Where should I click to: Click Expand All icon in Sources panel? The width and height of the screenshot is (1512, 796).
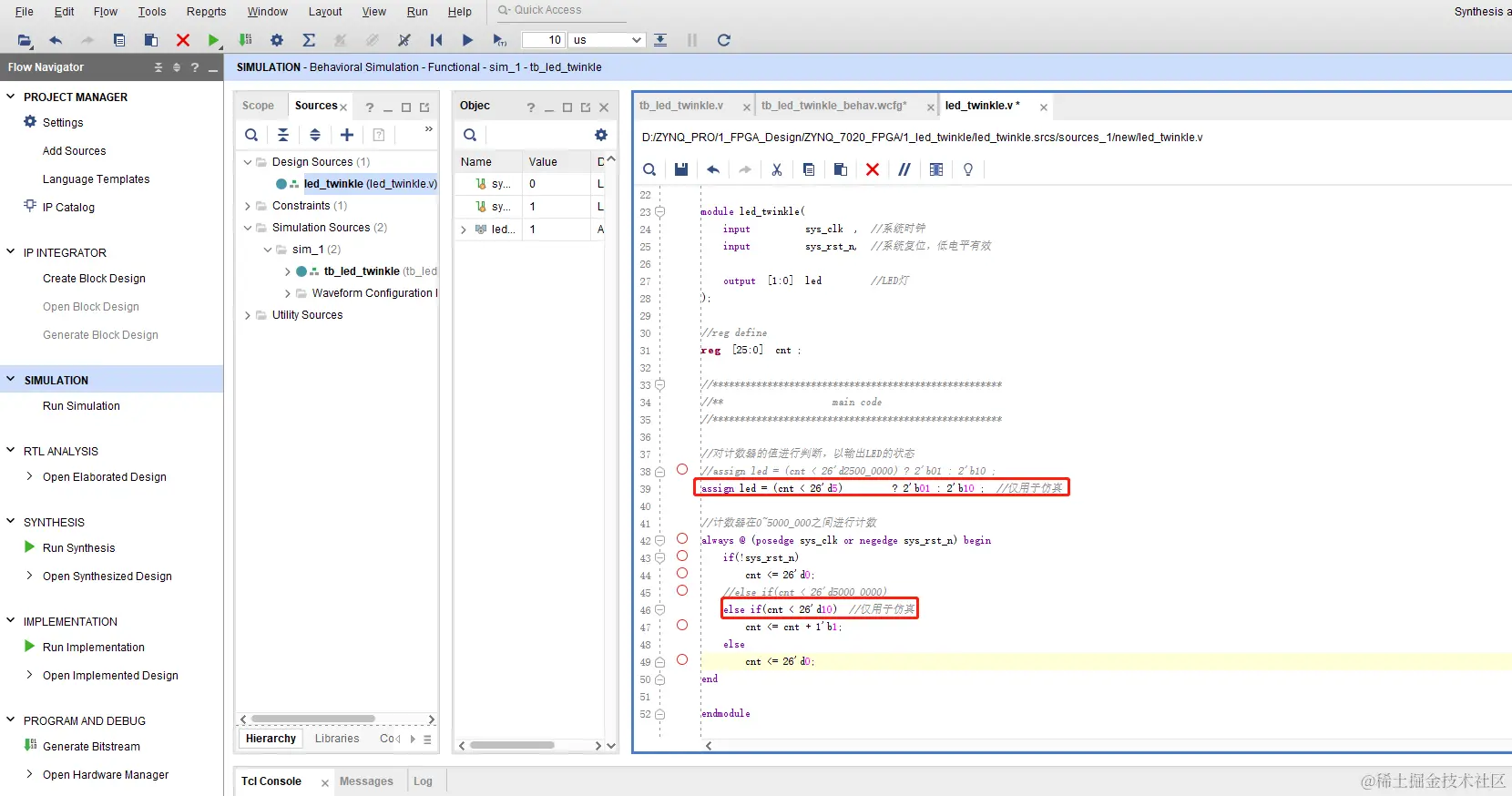tap(315, 135)
